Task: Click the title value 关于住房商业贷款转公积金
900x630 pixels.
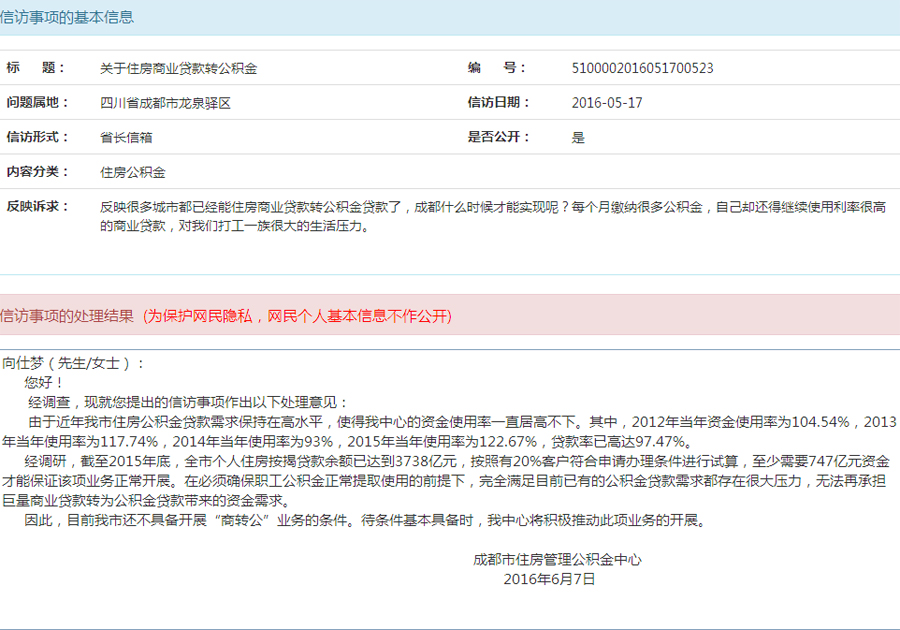Action: click(178, 69)
